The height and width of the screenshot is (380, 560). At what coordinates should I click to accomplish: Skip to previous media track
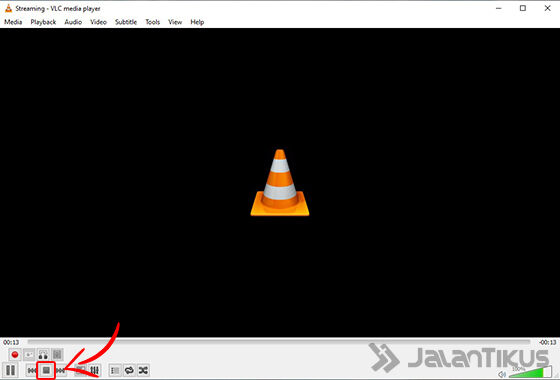point(32,371)
